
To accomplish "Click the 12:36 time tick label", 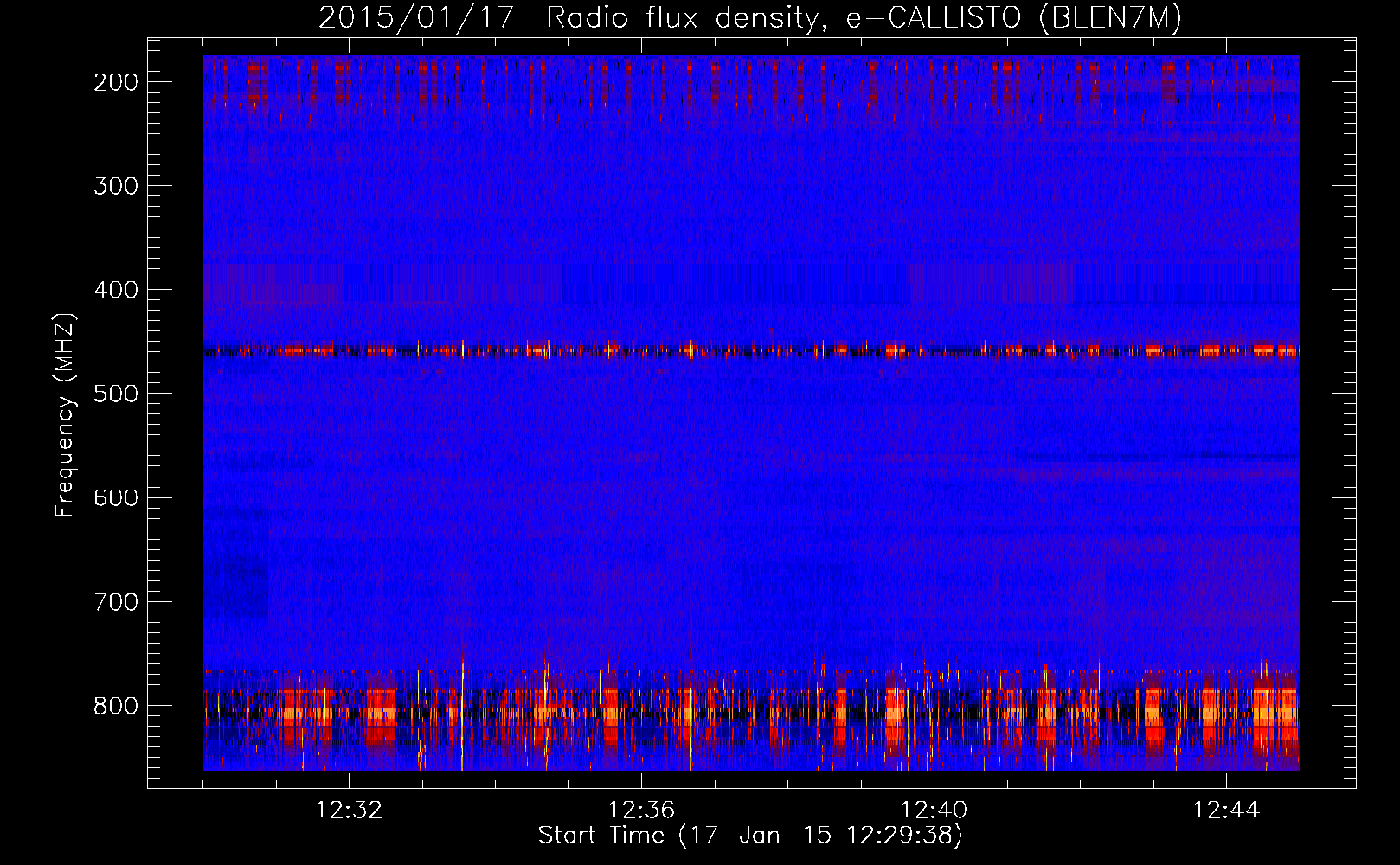I will click(x=641, y=811).
